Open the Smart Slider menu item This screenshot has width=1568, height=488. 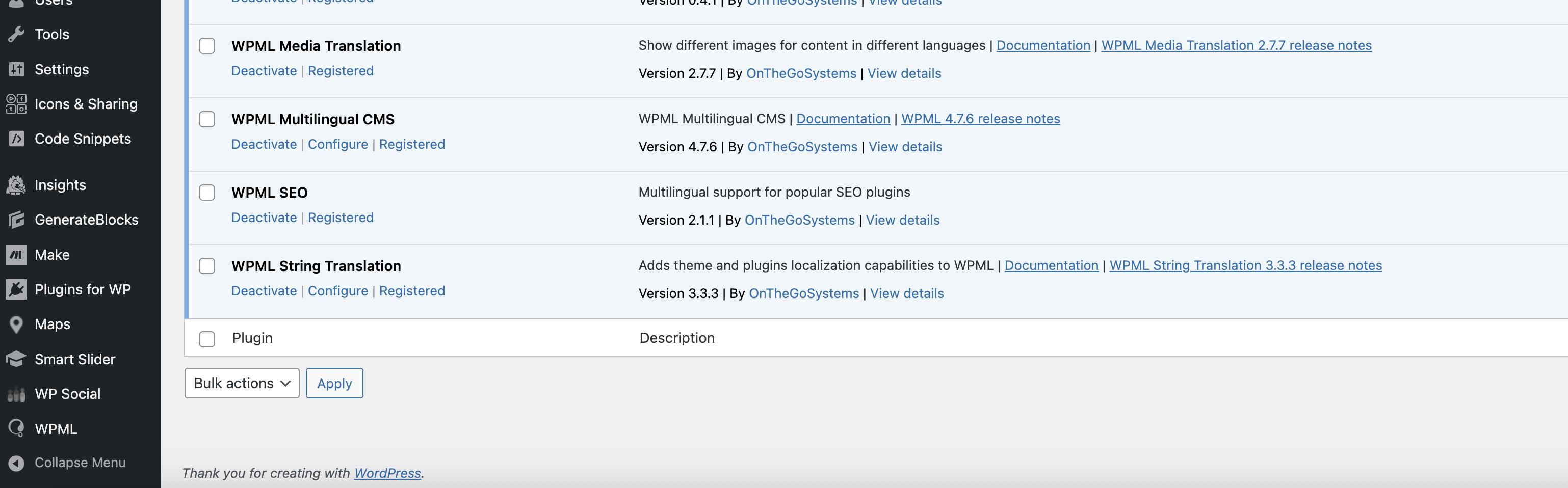click(x=75, y=359)
